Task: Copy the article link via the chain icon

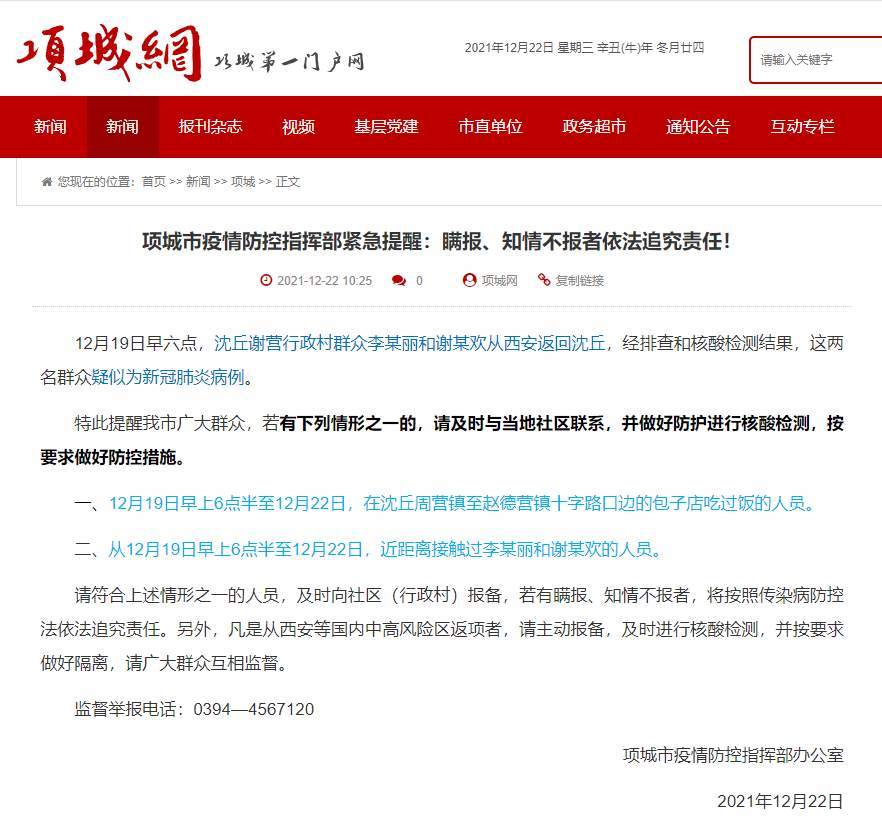Action: coord(546,281)
